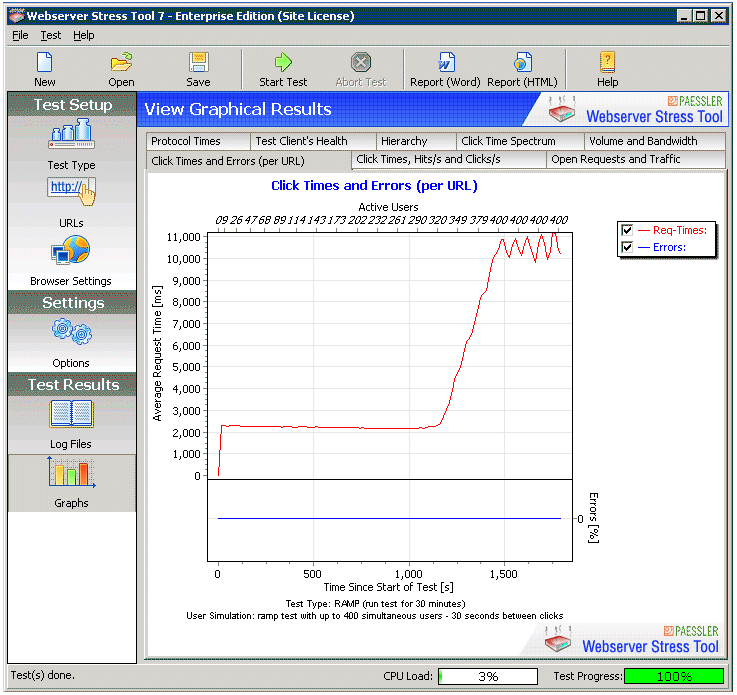This screenshot has height=695, width=737.
Task: Switch to Hierarchy tab
Action: pyautogui.click(x=416, y=141)
